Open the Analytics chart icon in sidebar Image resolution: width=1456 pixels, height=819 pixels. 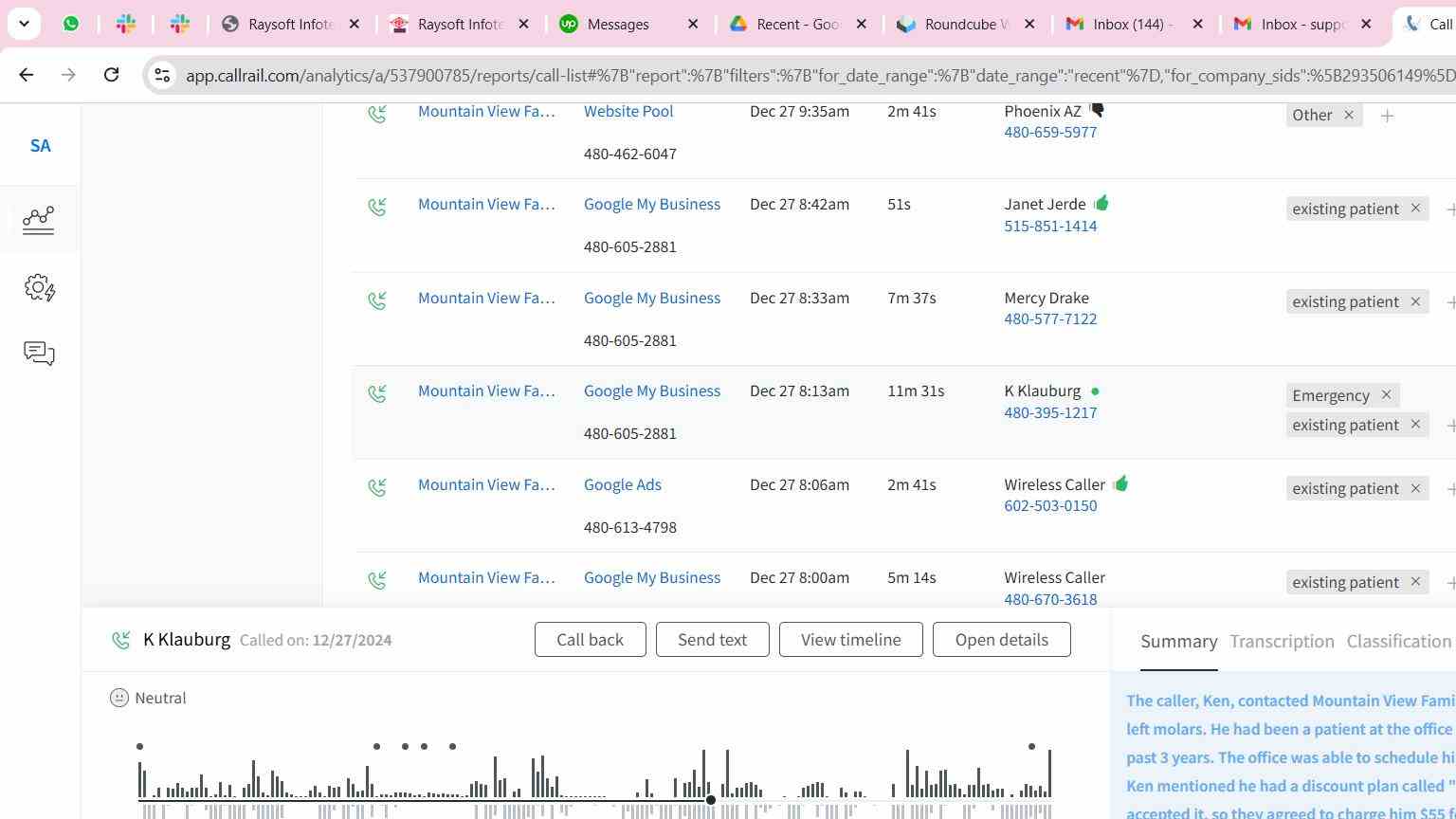[39, 220]
